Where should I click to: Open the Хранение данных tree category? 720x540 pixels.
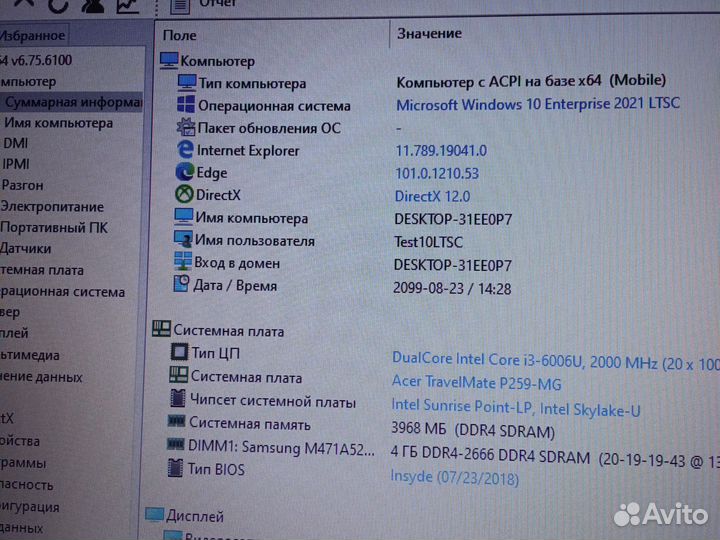point(41,377)
